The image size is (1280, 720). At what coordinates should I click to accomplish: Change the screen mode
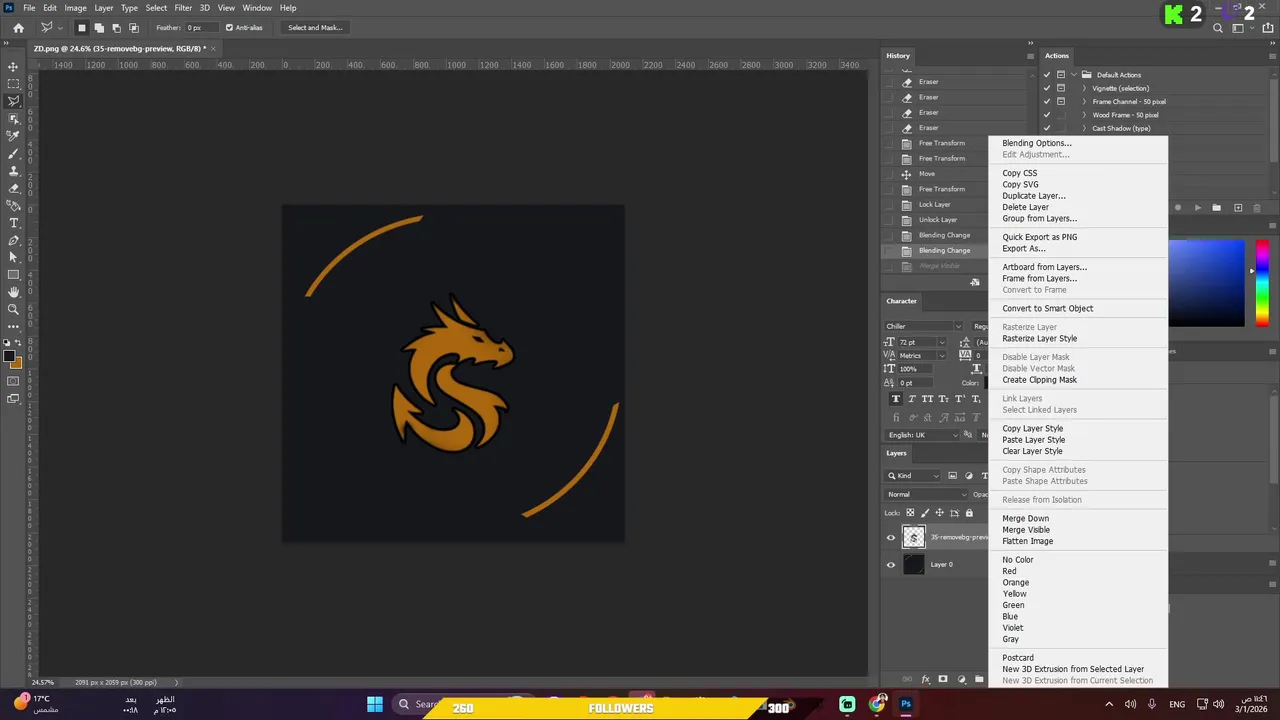click(x=13, y=399)
